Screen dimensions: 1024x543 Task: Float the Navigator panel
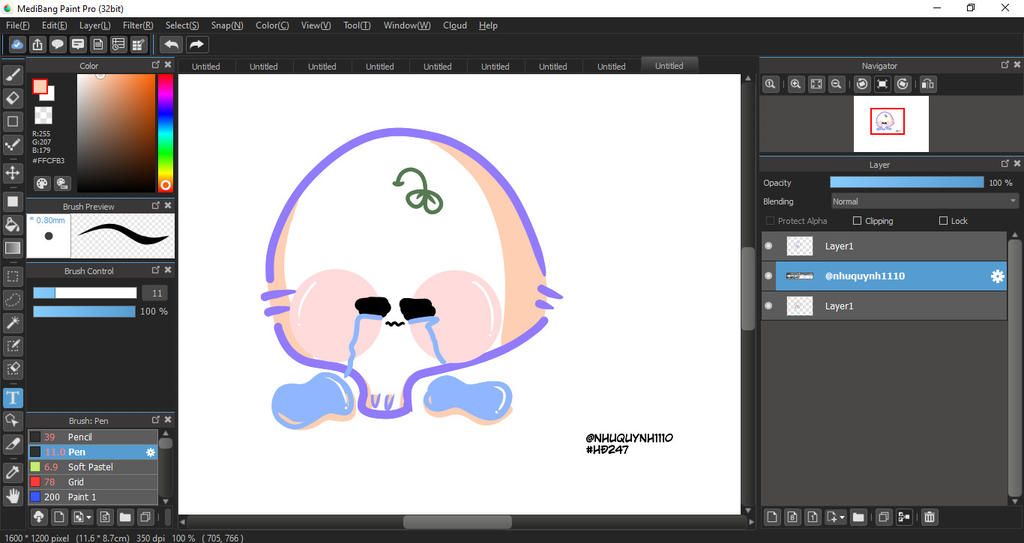(x=1004, y=65)
